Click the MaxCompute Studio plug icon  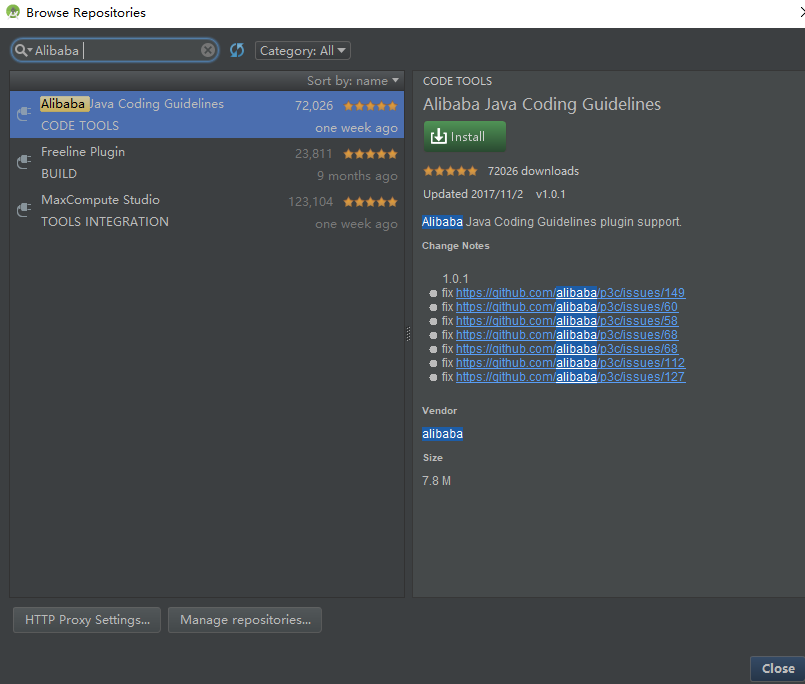coord(24,210)
